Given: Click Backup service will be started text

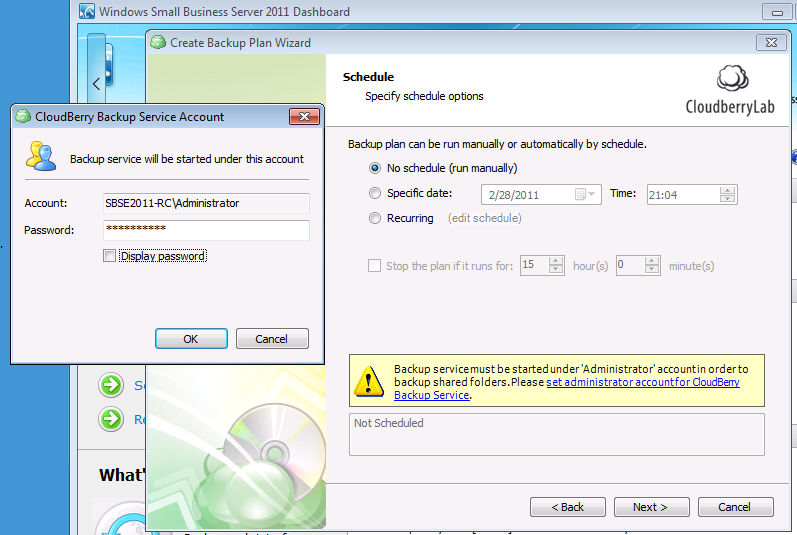Looking at the screenshot, I should (x=187, y=159).
